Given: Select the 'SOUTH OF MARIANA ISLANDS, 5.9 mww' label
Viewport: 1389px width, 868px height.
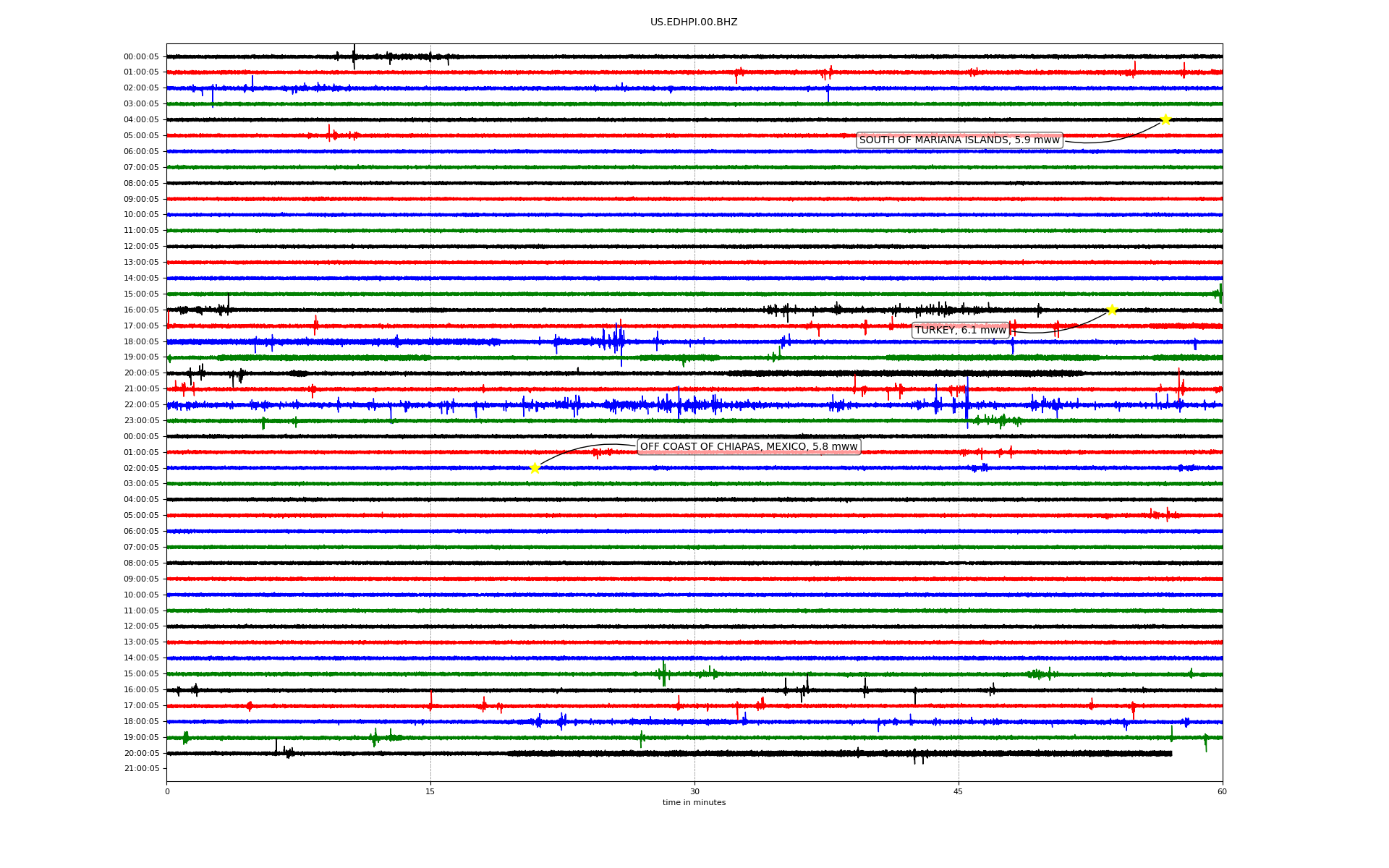Looking at the screenshot, I should click(959, 140).
